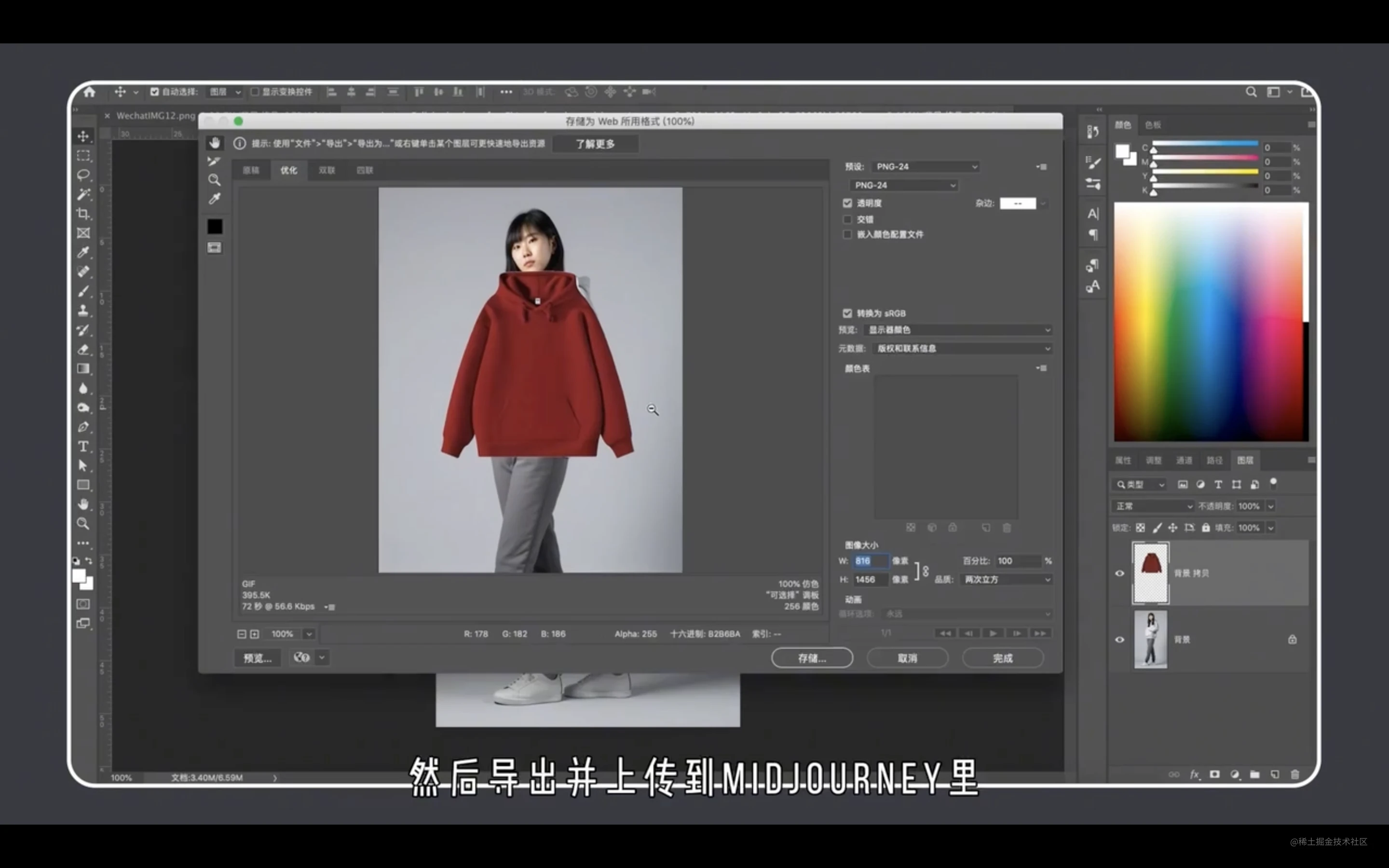Select the Eyedropper tool in main toolbar

coord(83,253)
